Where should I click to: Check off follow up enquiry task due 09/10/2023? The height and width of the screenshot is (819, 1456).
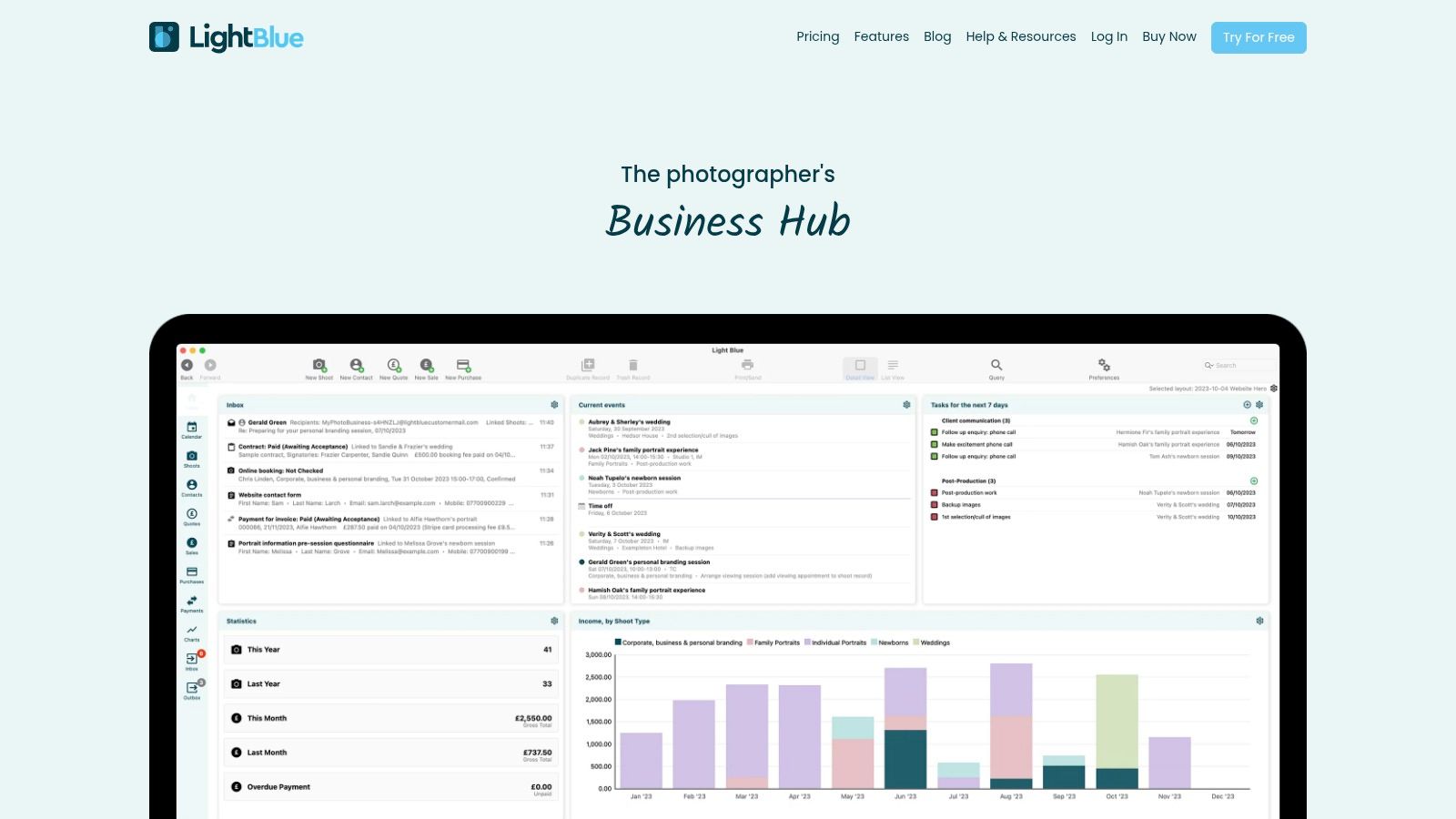point(935,456)
